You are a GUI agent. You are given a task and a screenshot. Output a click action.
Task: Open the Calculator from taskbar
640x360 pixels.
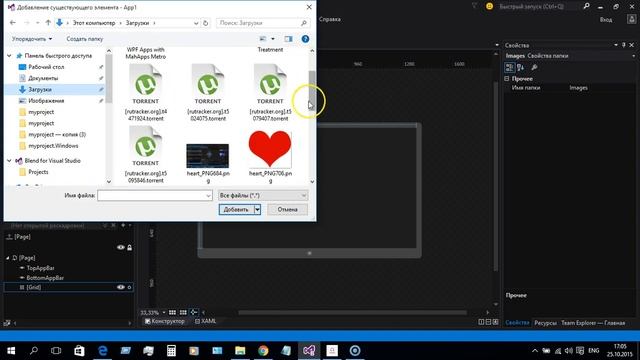(x=171, y=351)
